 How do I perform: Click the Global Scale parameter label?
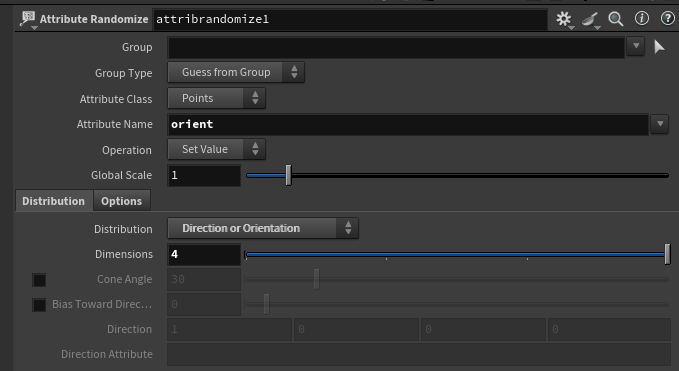(x=121, y=175)
